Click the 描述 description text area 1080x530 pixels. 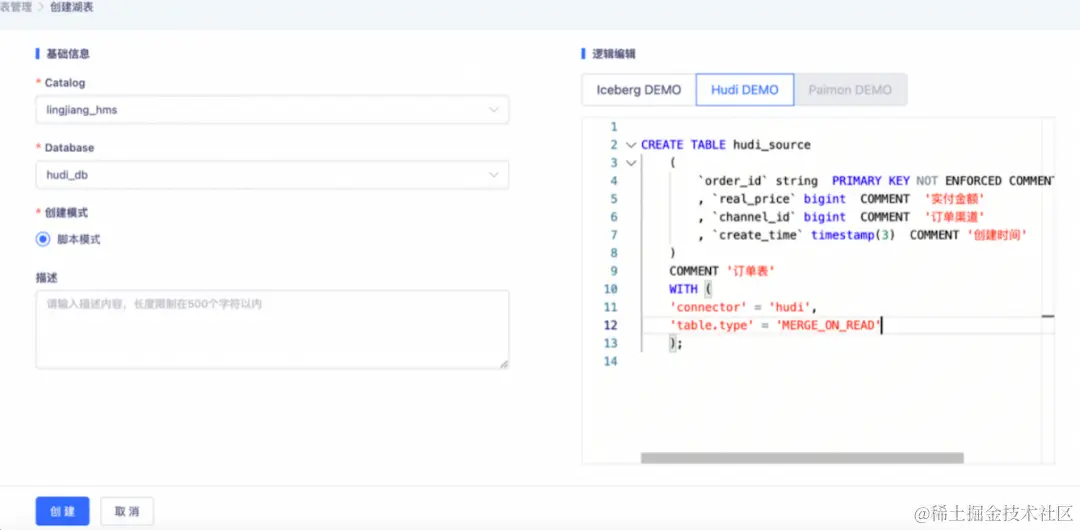[272, 329]
